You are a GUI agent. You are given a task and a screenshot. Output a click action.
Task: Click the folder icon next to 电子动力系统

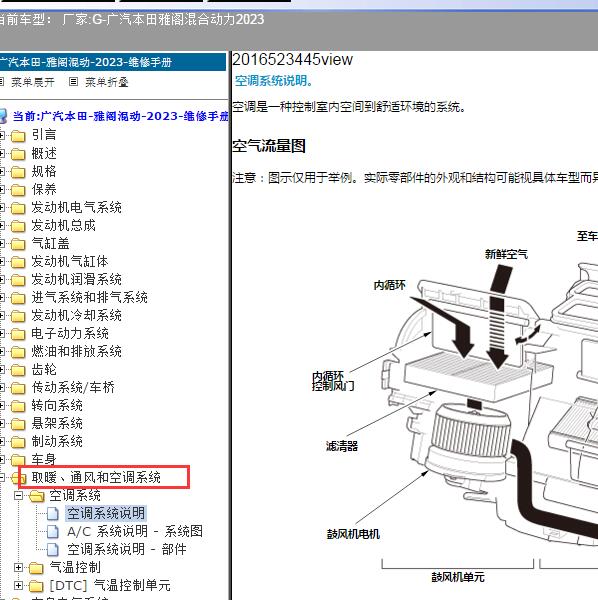click(18, 334)
